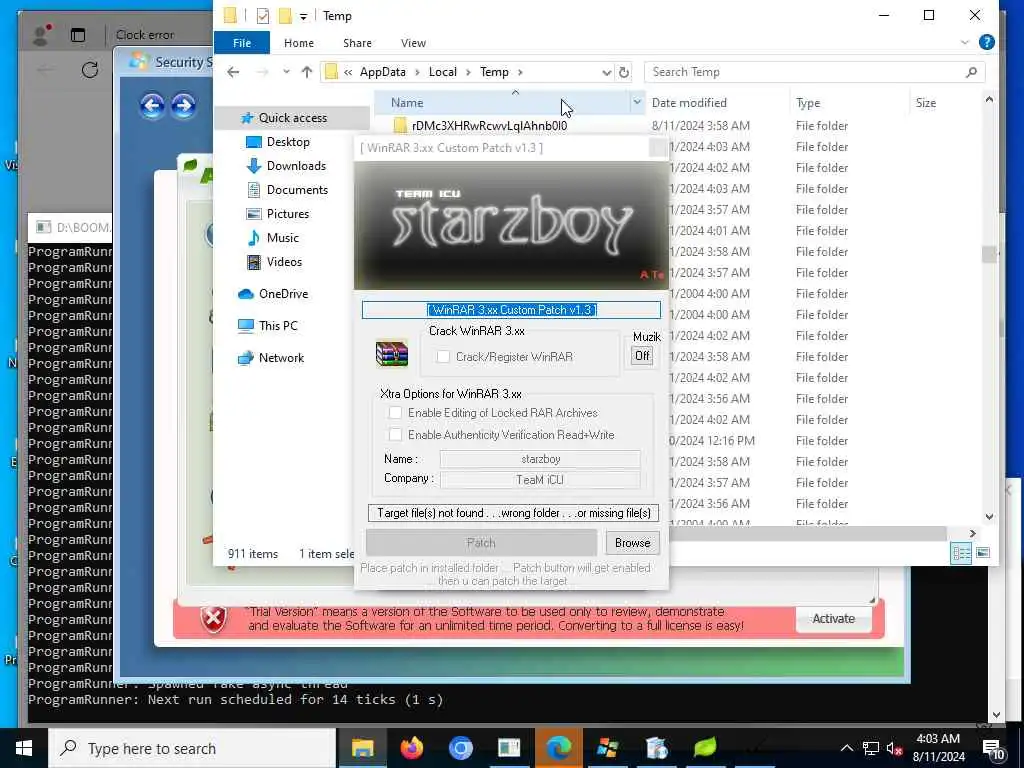
Task: Refresh the Temp folder view
Action: coord(624,72)
